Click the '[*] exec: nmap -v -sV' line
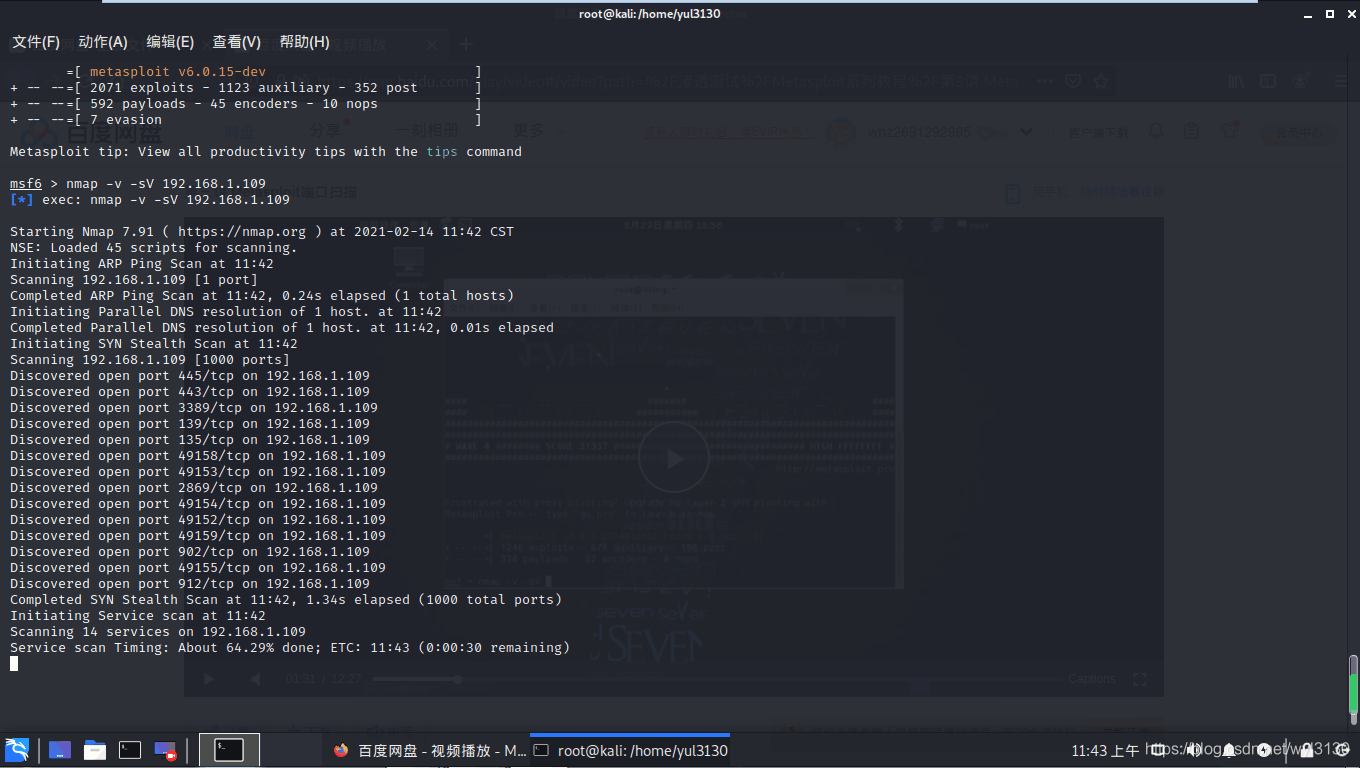Screen dimensions: 1360x768 click(x=150, y=200)
